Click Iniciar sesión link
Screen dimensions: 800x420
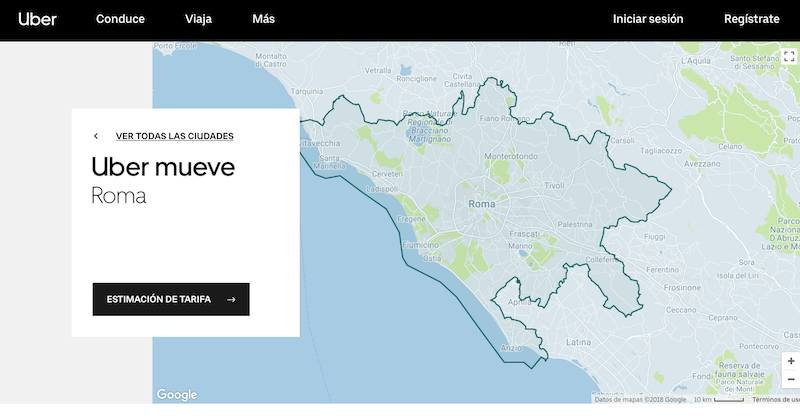click(648, 19)
